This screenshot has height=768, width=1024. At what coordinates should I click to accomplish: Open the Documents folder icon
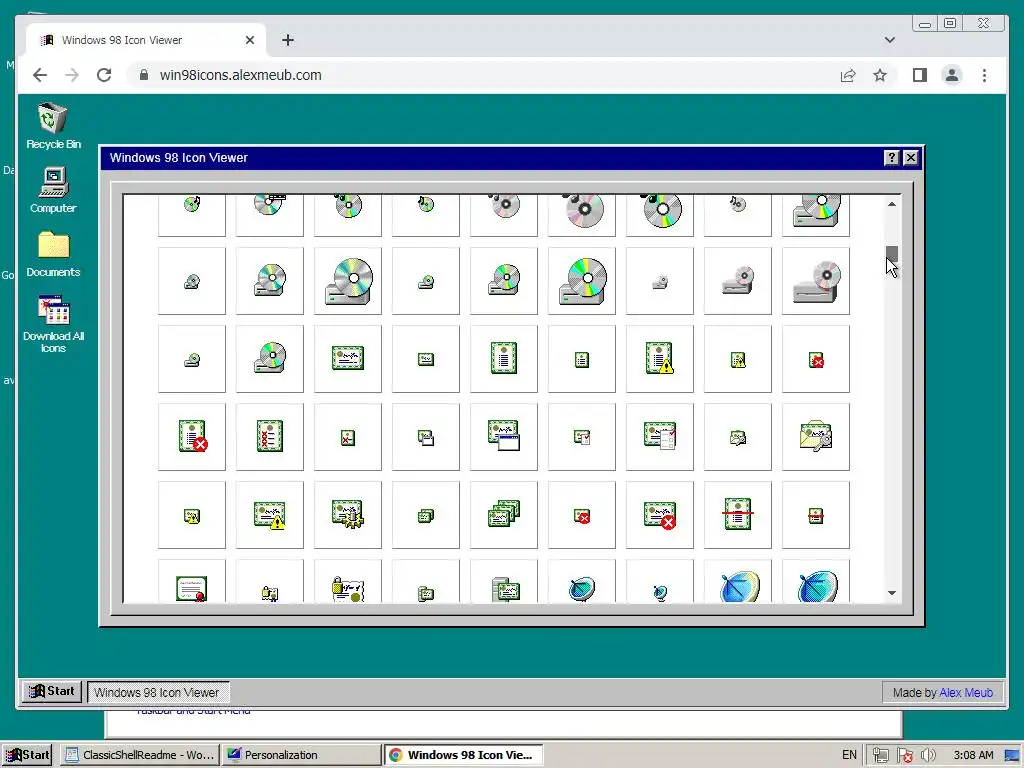53,254
